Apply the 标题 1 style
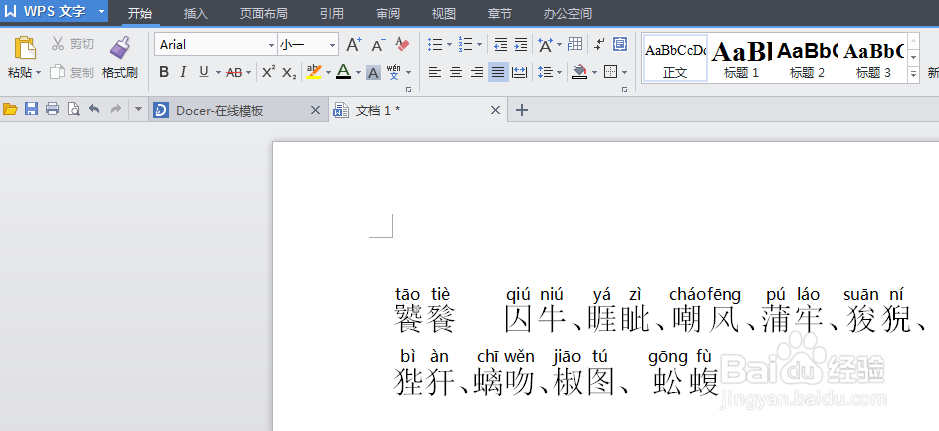This screenshot has height=431, width=939. 741,58
